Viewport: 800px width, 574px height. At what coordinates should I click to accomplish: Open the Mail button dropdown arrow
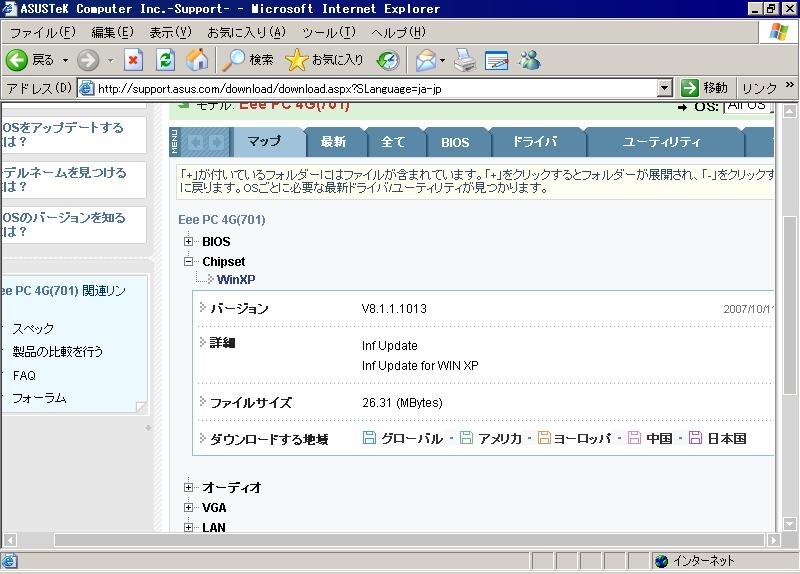click(x=442, y=60)
